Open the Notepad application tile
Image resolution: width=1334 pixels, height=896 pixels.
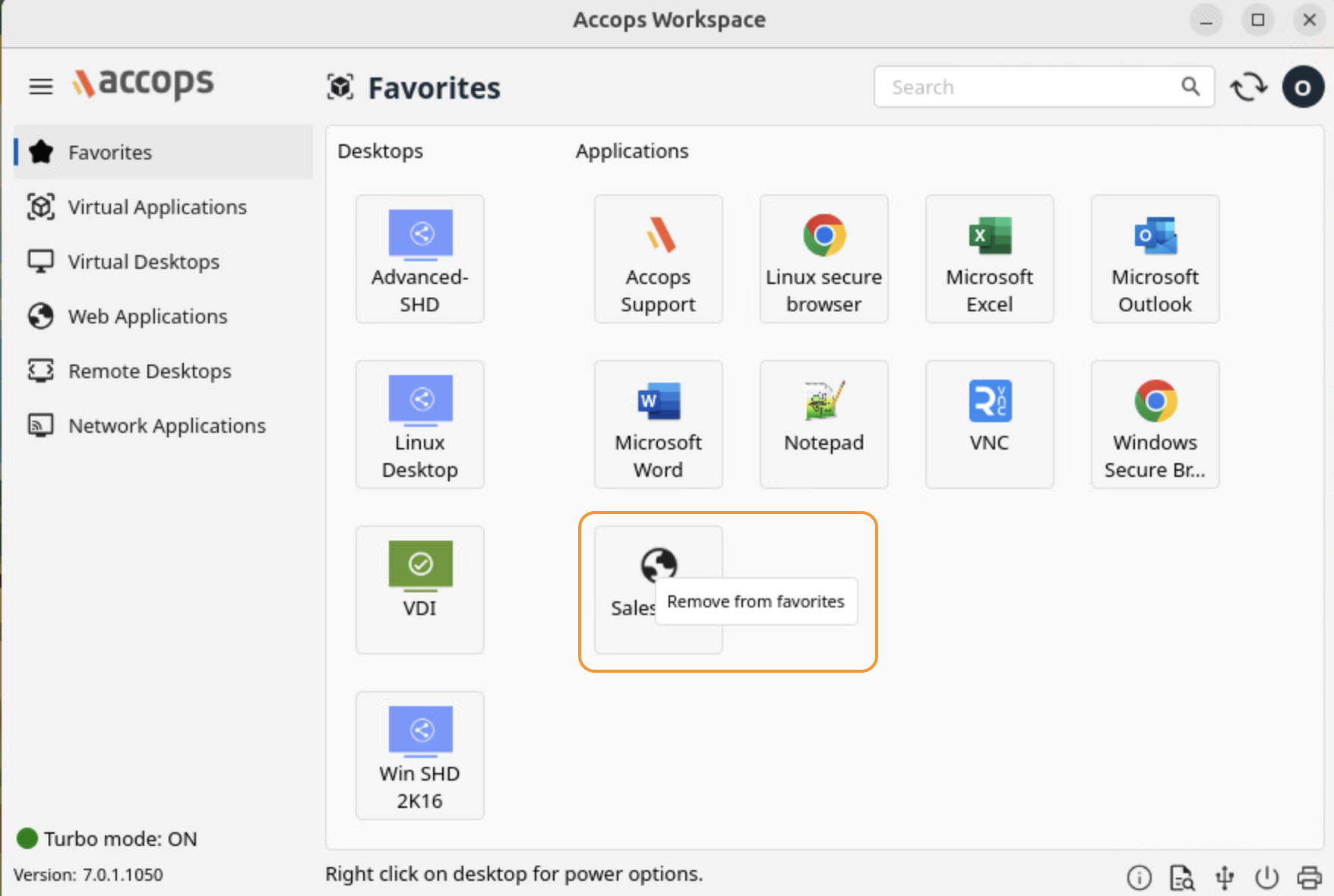(823, 424)
